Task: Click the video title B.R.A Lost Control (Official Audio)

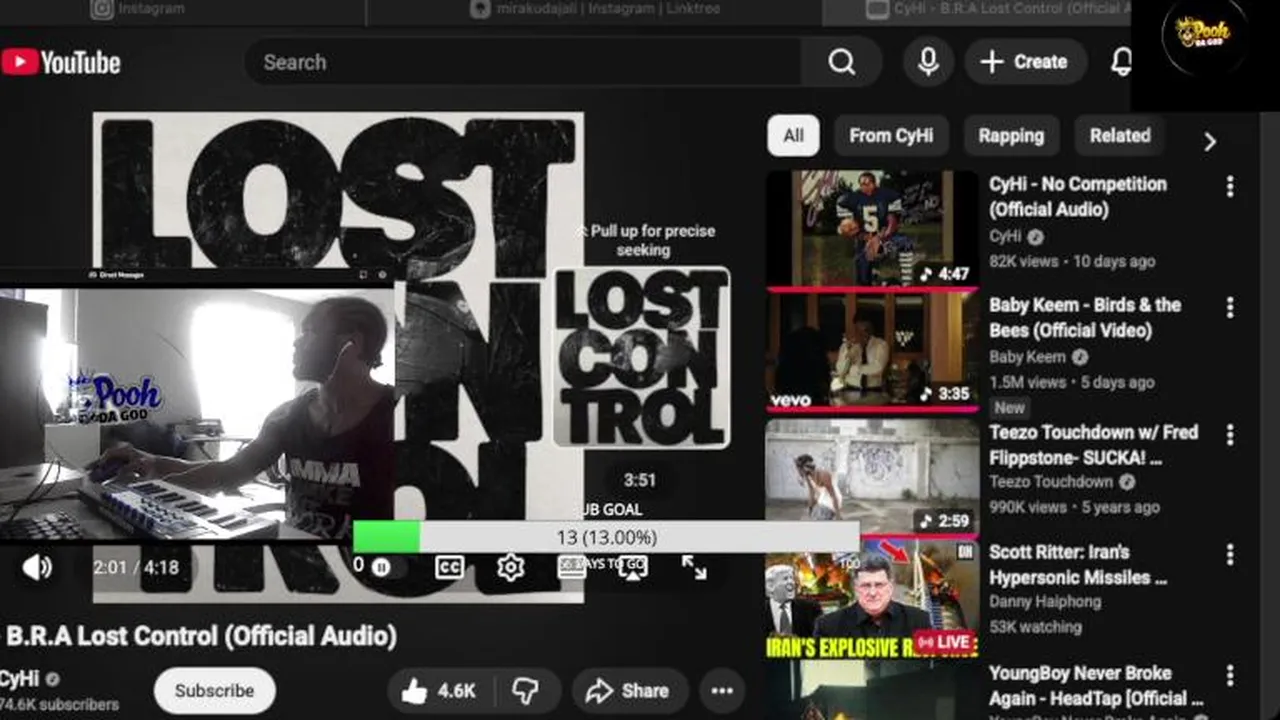Action: click(x=201, y=636)
